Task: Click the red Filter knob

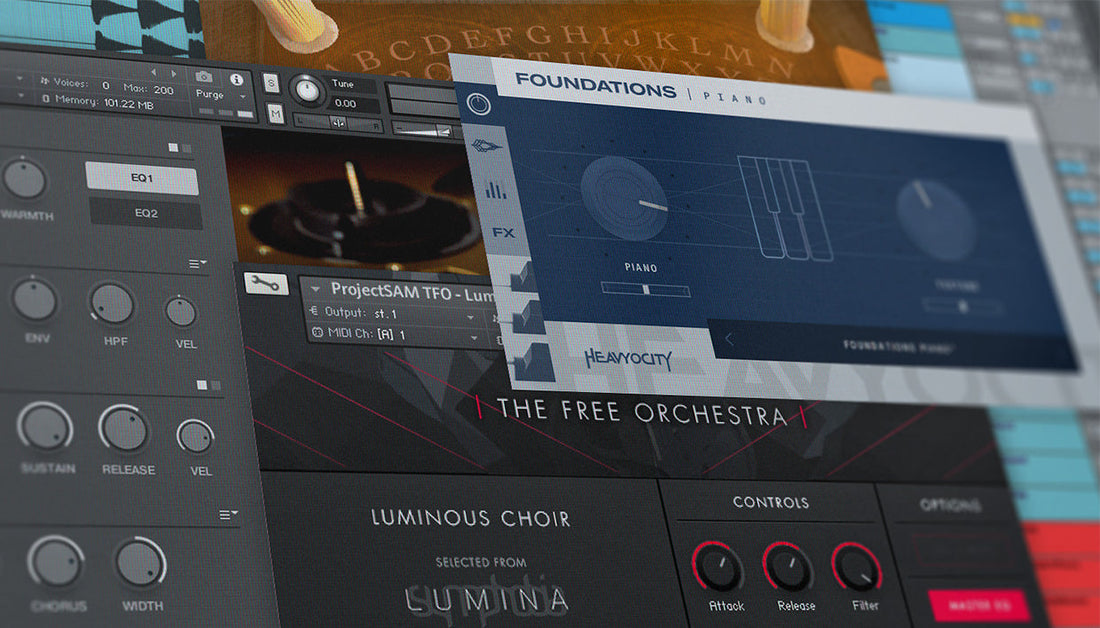Action: (857, 567)
